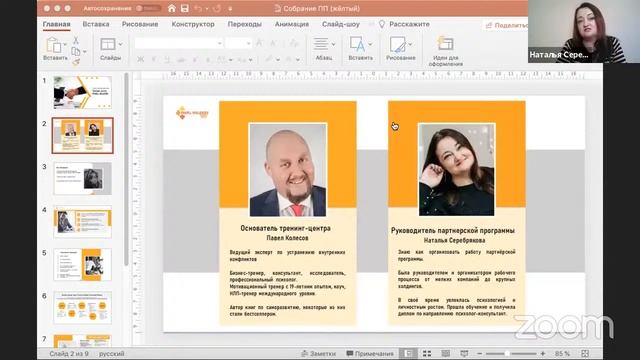Viewport: 640px width, 360px height.
Task: Toggle bold Ж formatting
Action: click(x=140, y=60)
